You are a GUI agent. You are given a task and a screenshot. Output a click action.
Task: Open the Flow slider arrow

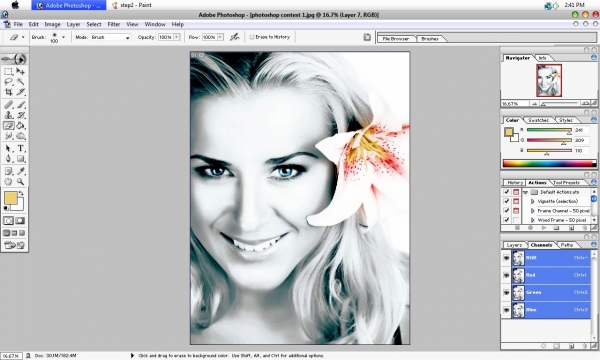220,37
